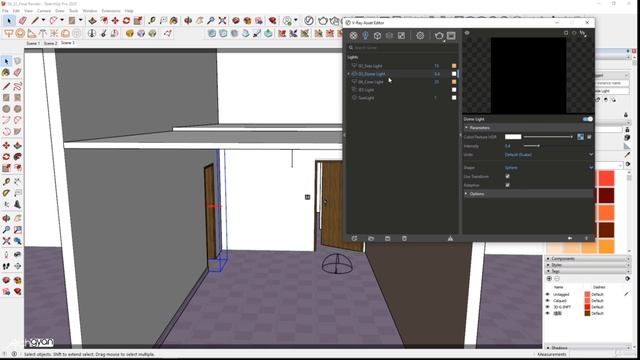This screenshot has height=360, width=640.
Task: Show V-Ray frame buffer window
Action: click(451, 36)
